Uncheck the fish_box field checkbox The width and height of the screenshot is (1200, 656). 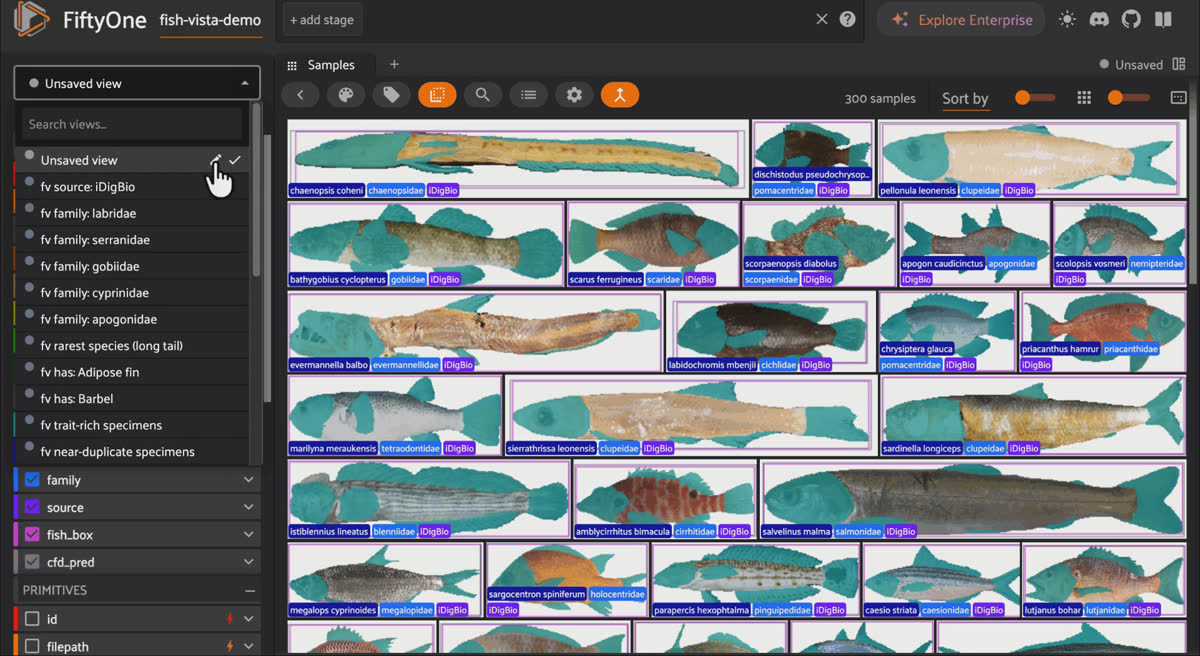(32, 534)
